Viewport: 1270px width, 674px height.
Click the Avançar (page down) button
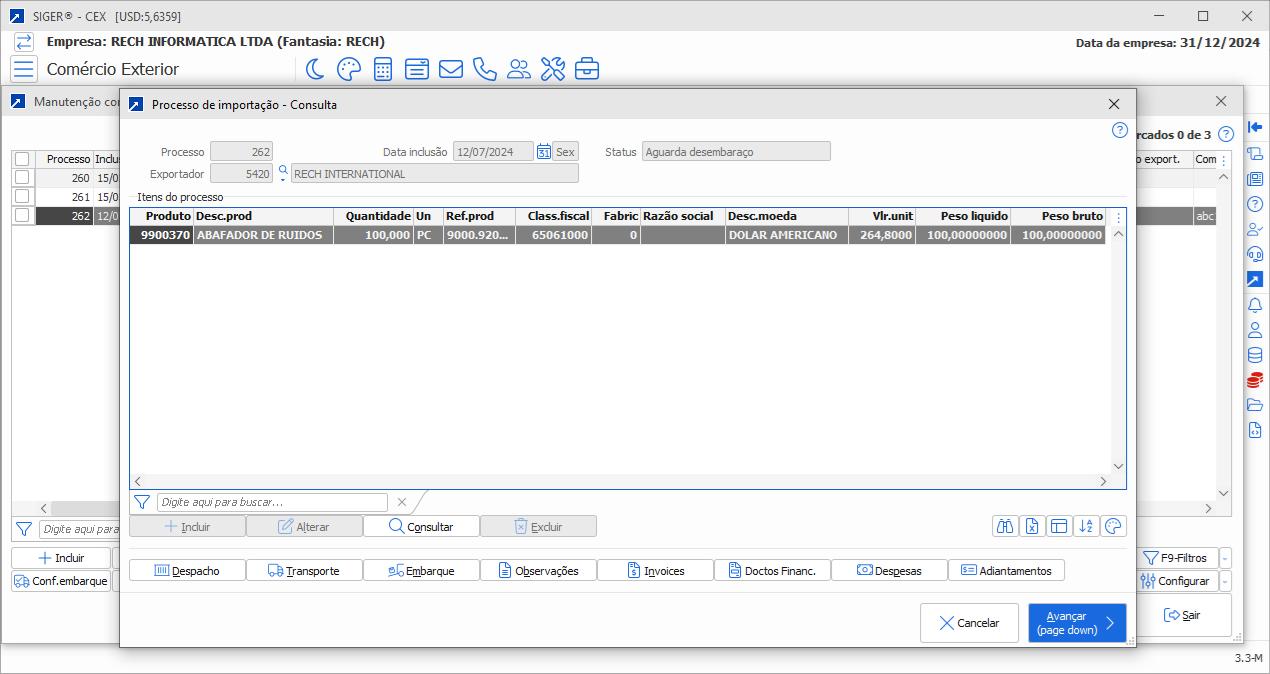[1077, 623]
